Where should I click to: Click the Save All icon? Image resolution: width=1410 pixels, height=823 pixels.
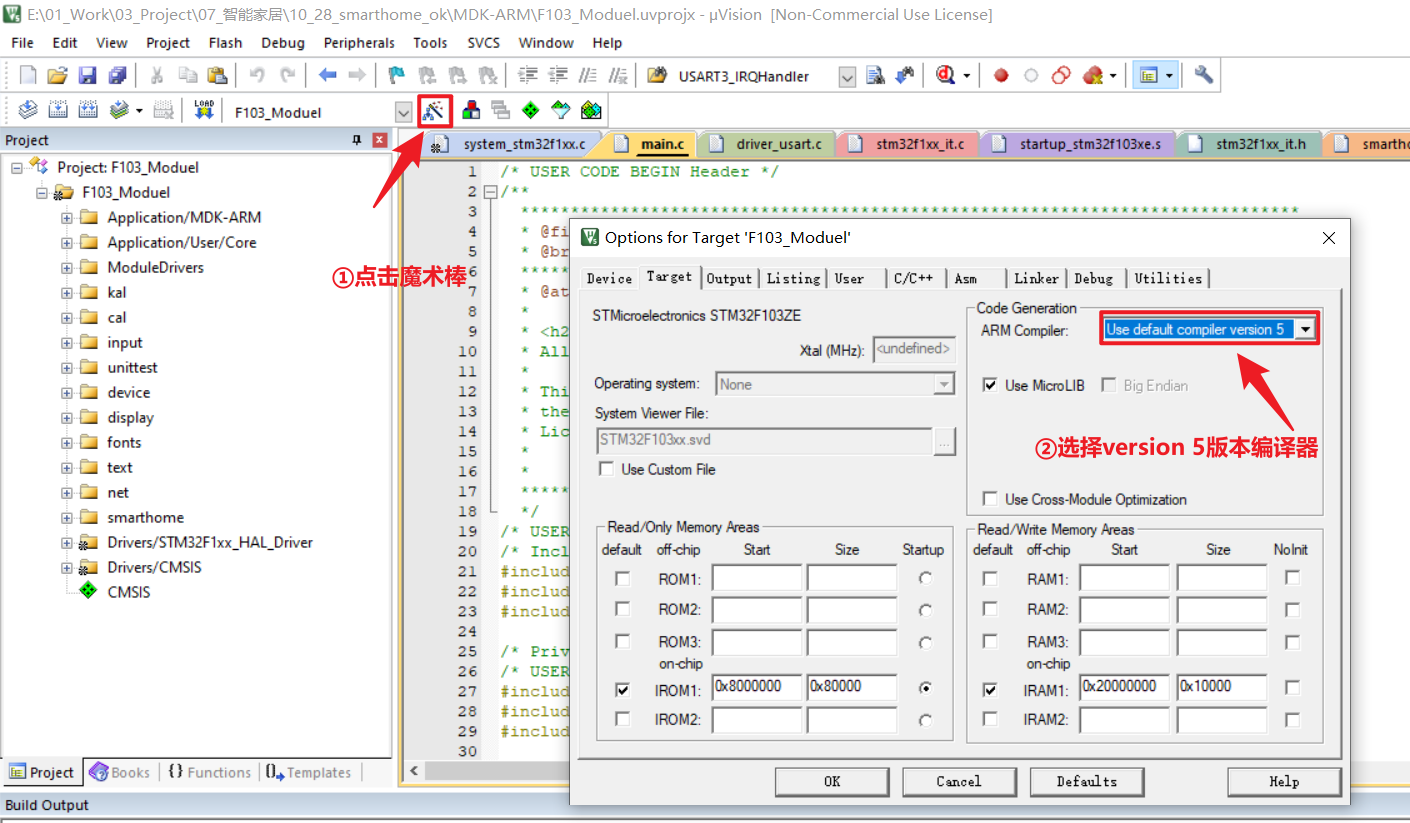click(117, 76)
